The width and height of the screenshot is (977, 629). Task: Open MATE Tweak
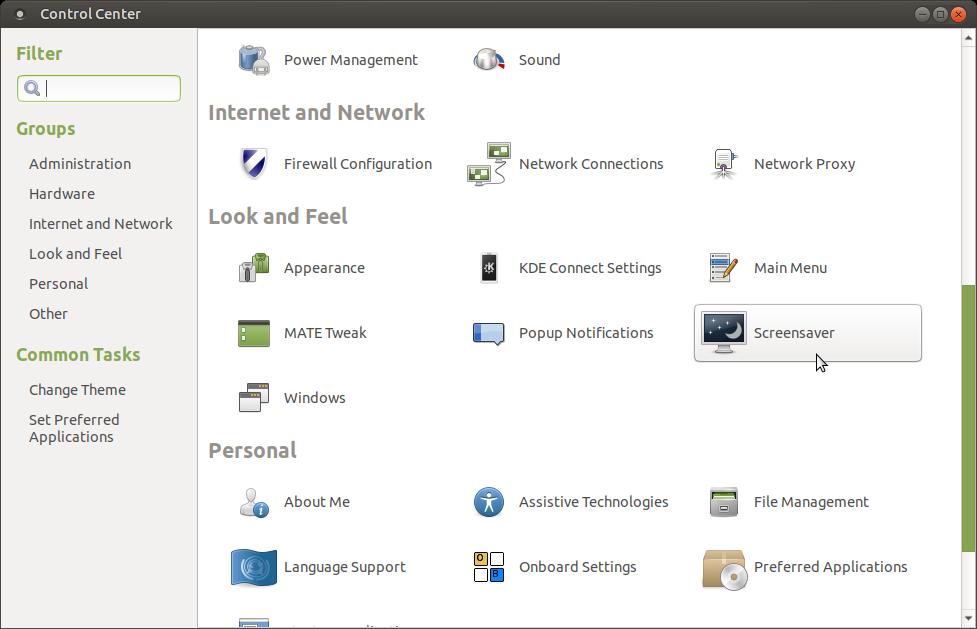(300, 332)
